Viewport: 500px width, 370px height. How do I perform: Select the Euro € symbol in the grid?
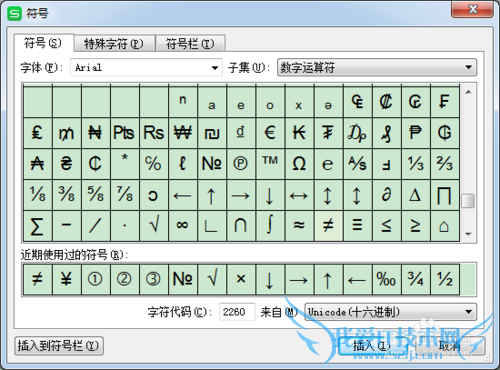pyautogui.click(x=270, y=133)
